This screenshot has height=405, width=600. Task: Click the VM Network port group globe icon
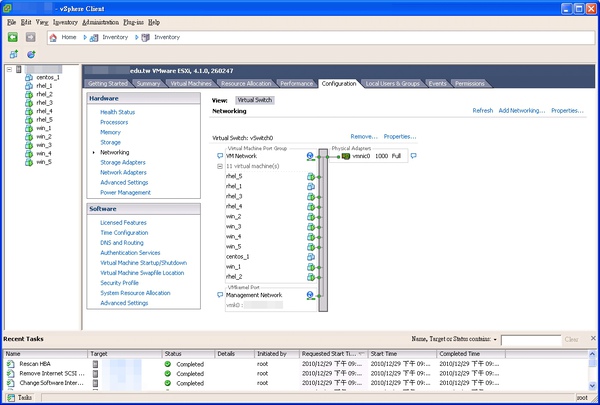(x=310, y=156)
